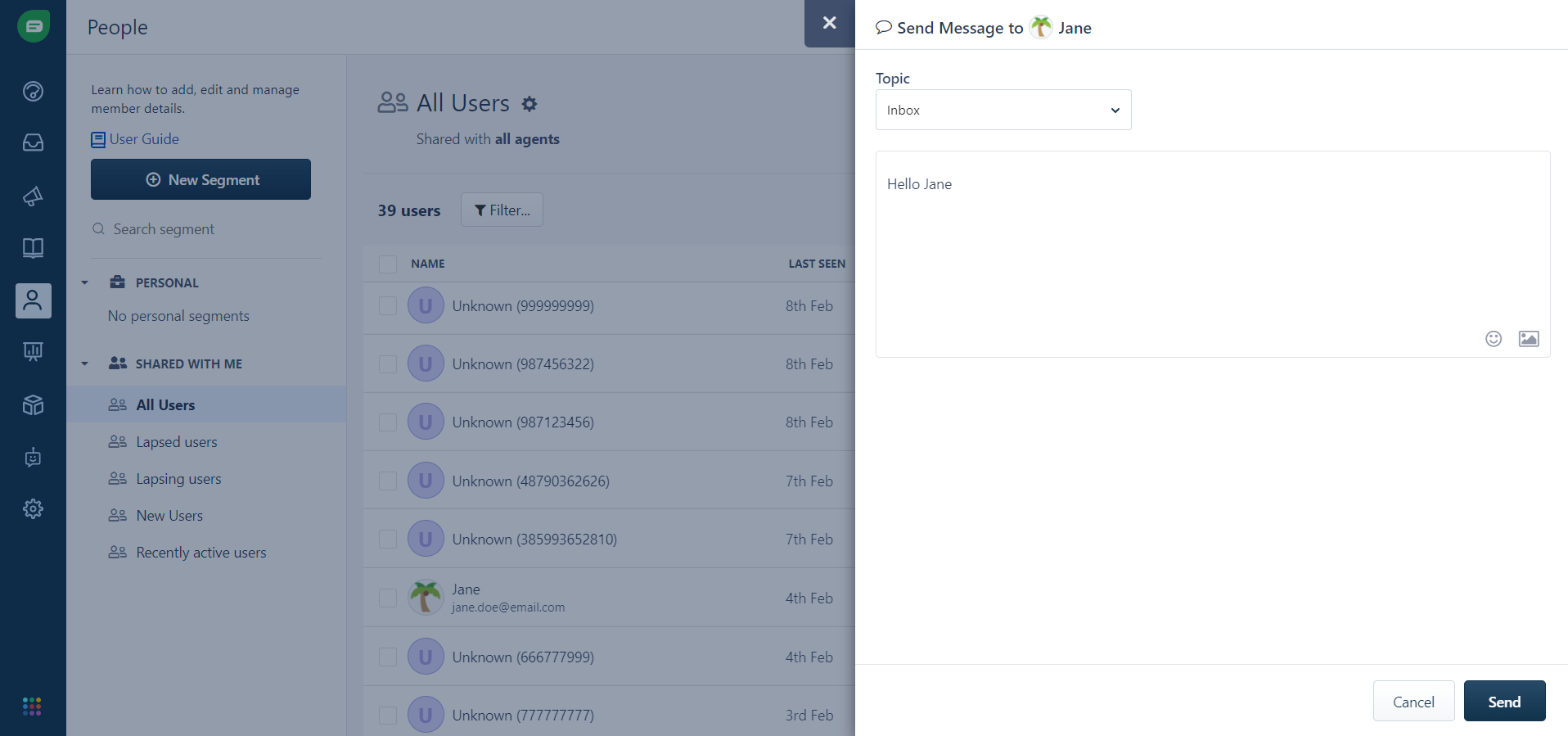Viewport: 1568px width, 736px height.
Task: Open the apps grid icon at sidebar bottom
Action: point(33,707)
